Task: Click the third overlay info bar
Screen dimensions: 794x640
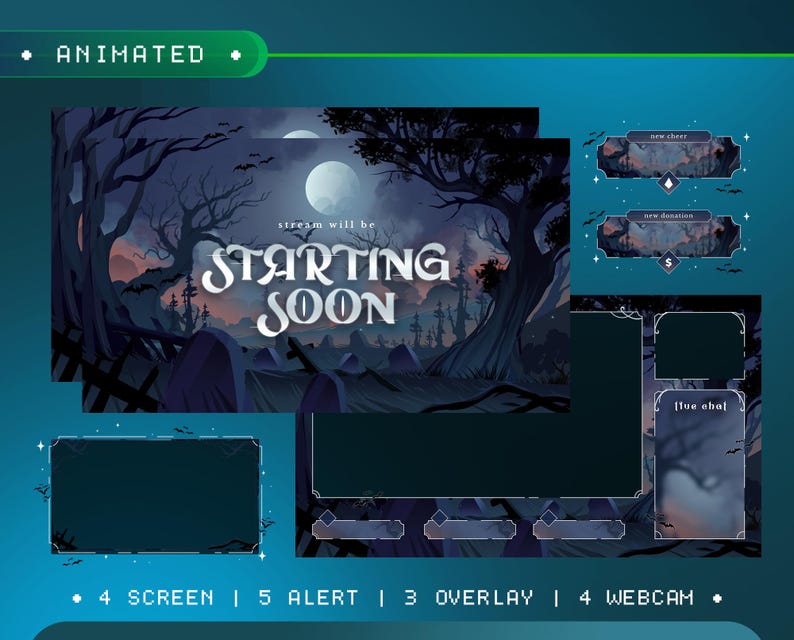Action: 579,529
